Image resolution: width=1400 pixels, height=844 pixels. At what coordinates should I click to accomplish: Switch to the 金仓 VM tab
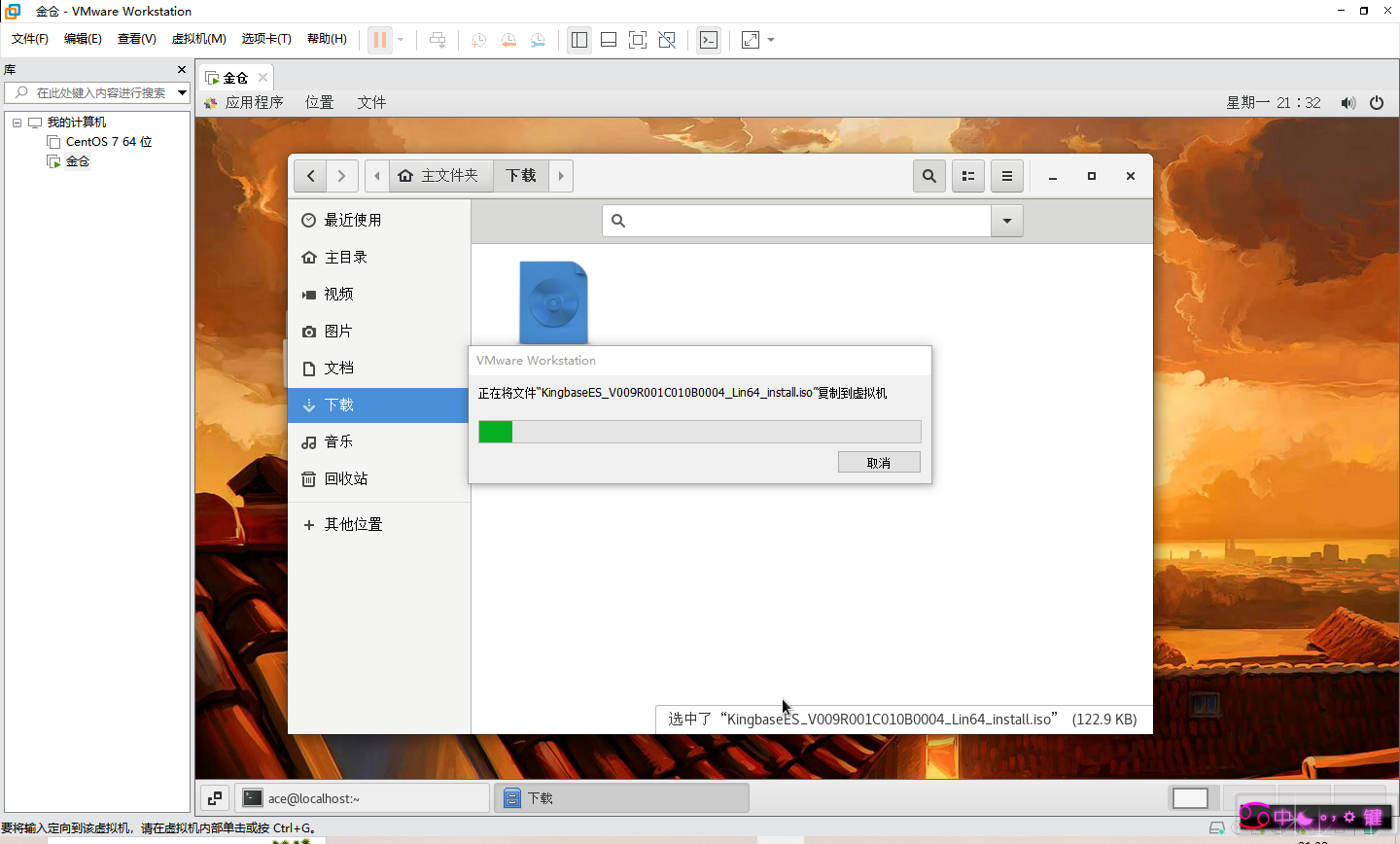236,78
